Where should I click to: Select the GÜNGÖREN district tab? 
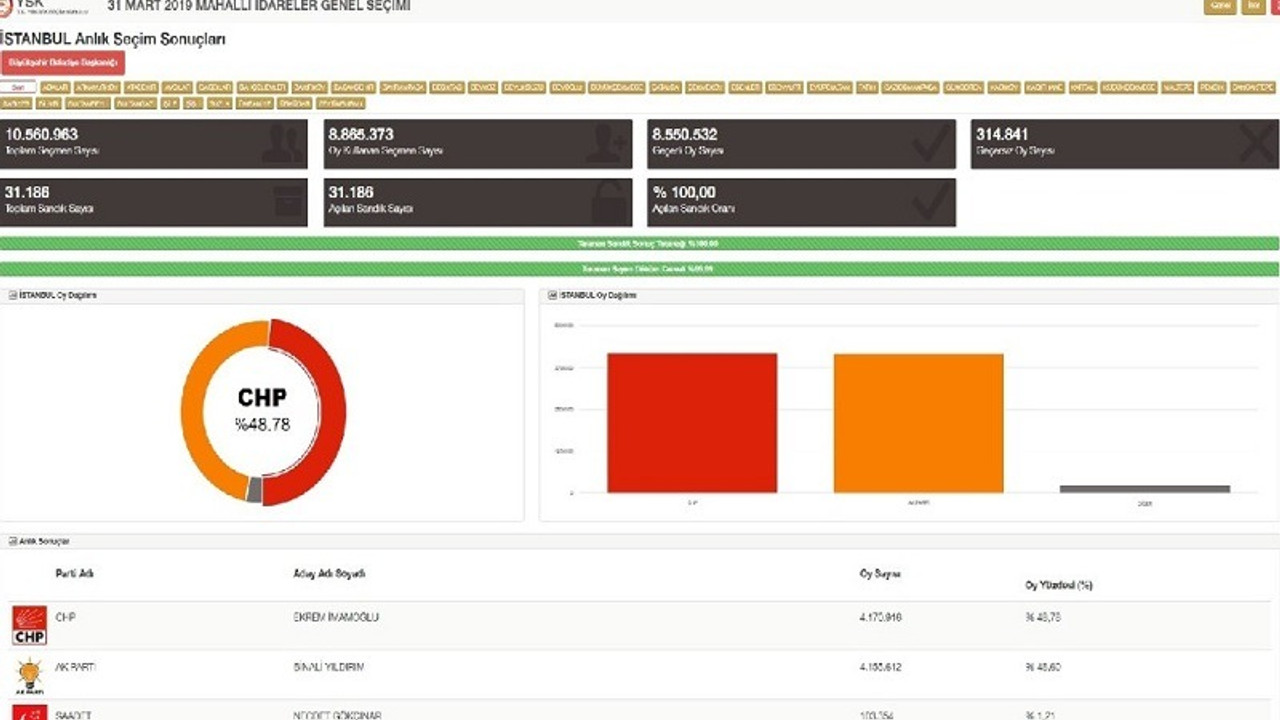[x=963, y=88]
